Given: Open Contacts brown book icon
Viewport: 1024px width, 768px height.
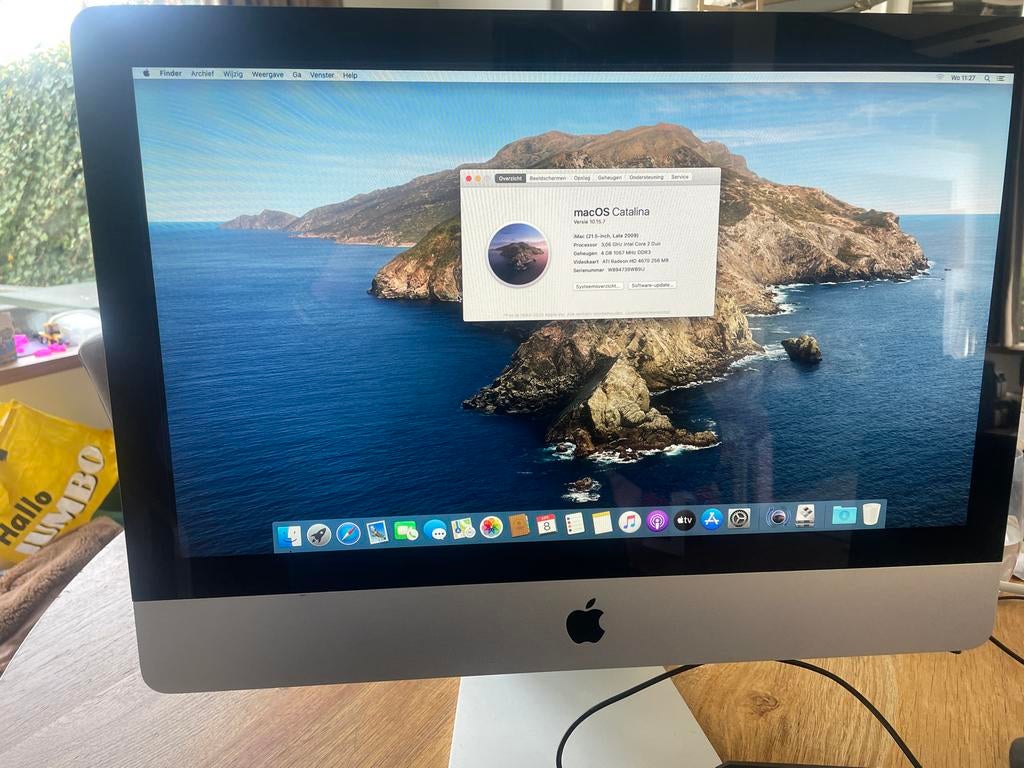Looking at the screenshot, I should 519,526.
